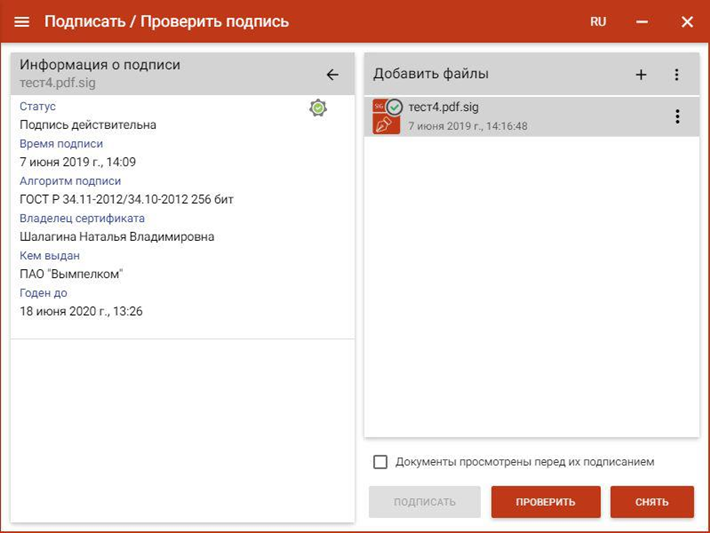The width and height of the screenshot is (710, 533).
Task: Click the Владелец сертификата field label
Action: [x=82, y=218]
